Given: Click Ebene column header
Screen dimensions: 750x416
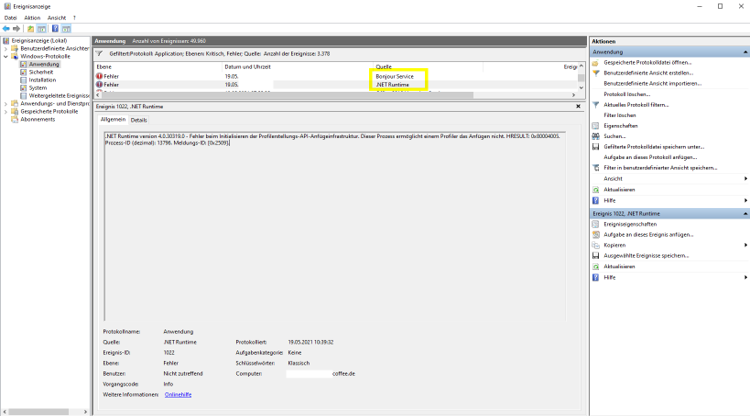Looking at the screenshot, I should point(104,67).
